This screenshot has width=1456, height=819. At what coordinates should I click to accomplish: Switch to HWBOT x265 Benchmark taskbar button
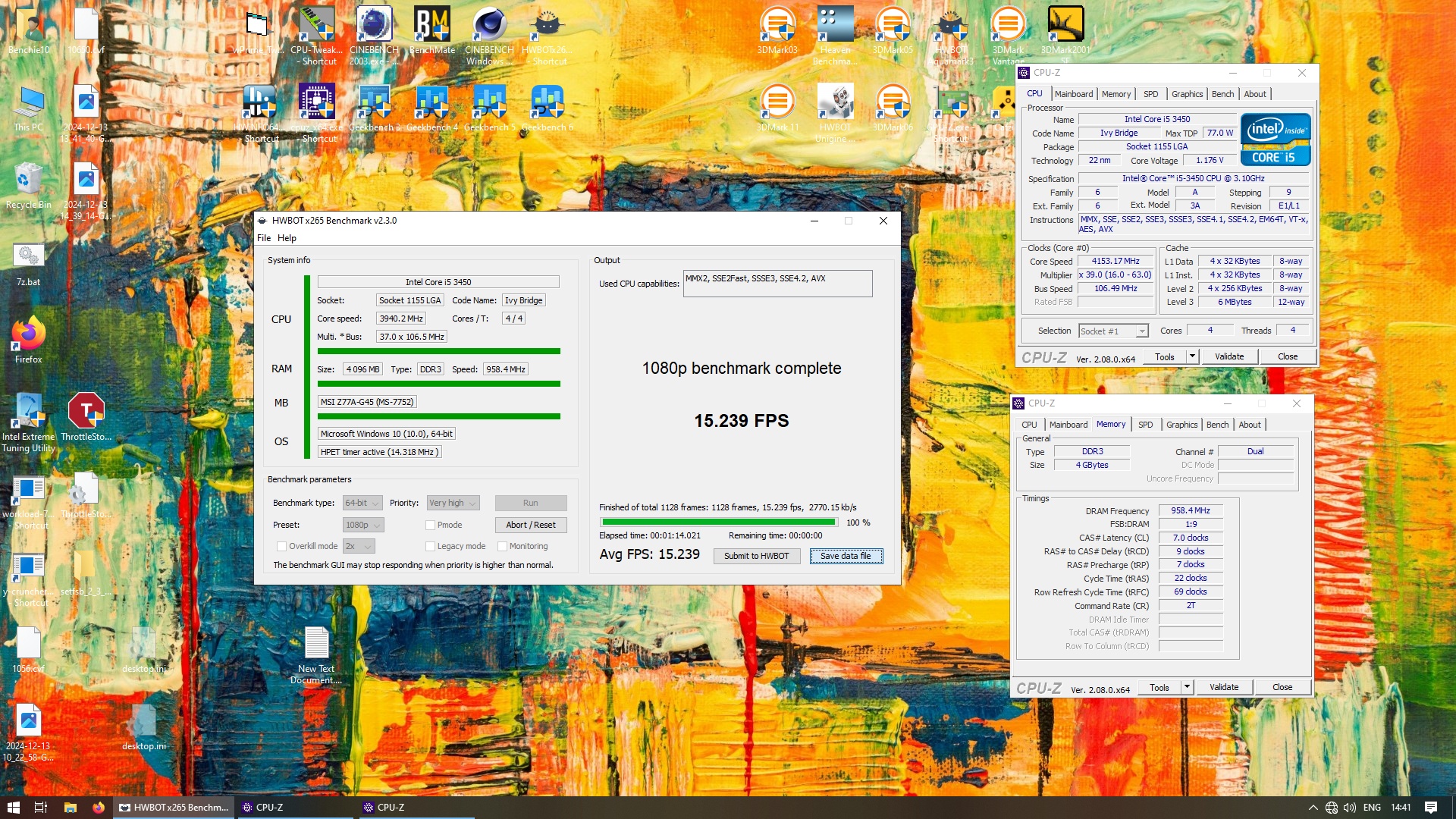point(174,808)
